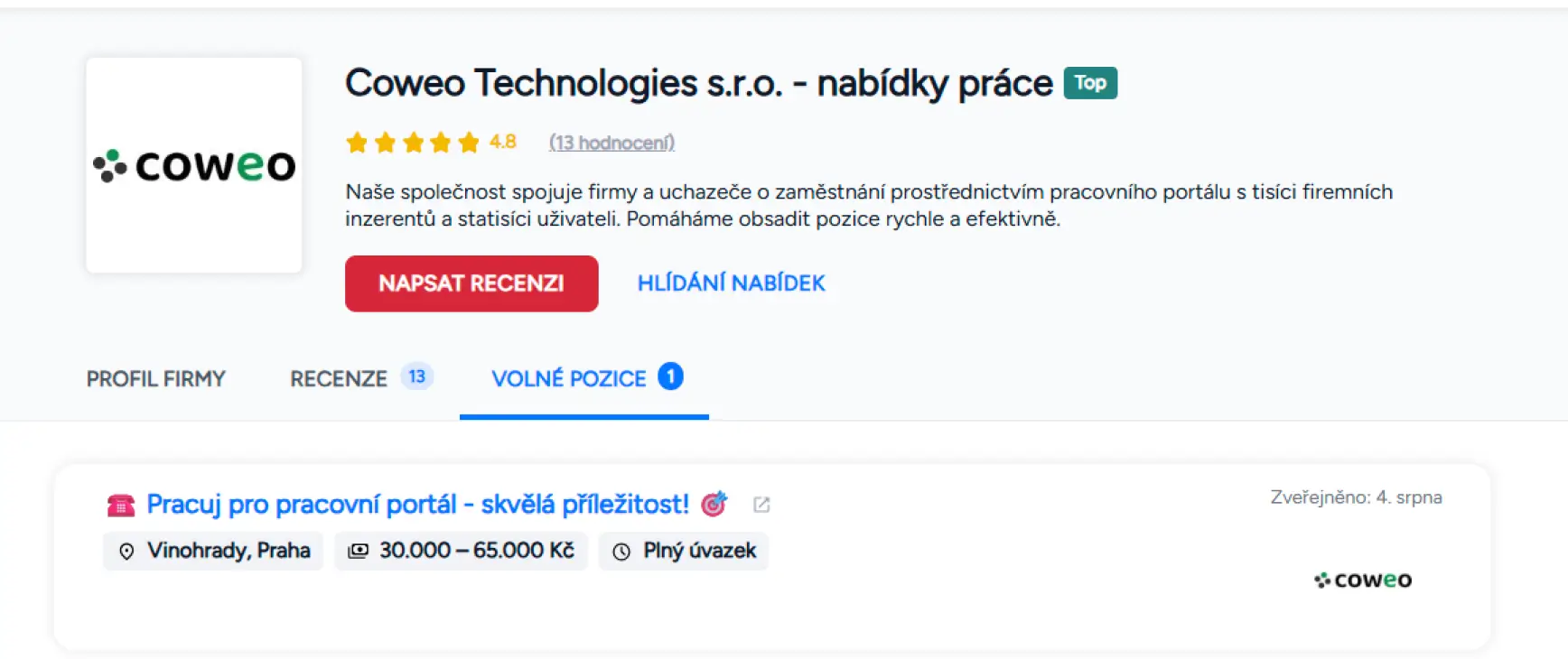
Task: Click the clock icon next to Plný úvazek
Action: [x=621, y=551]
